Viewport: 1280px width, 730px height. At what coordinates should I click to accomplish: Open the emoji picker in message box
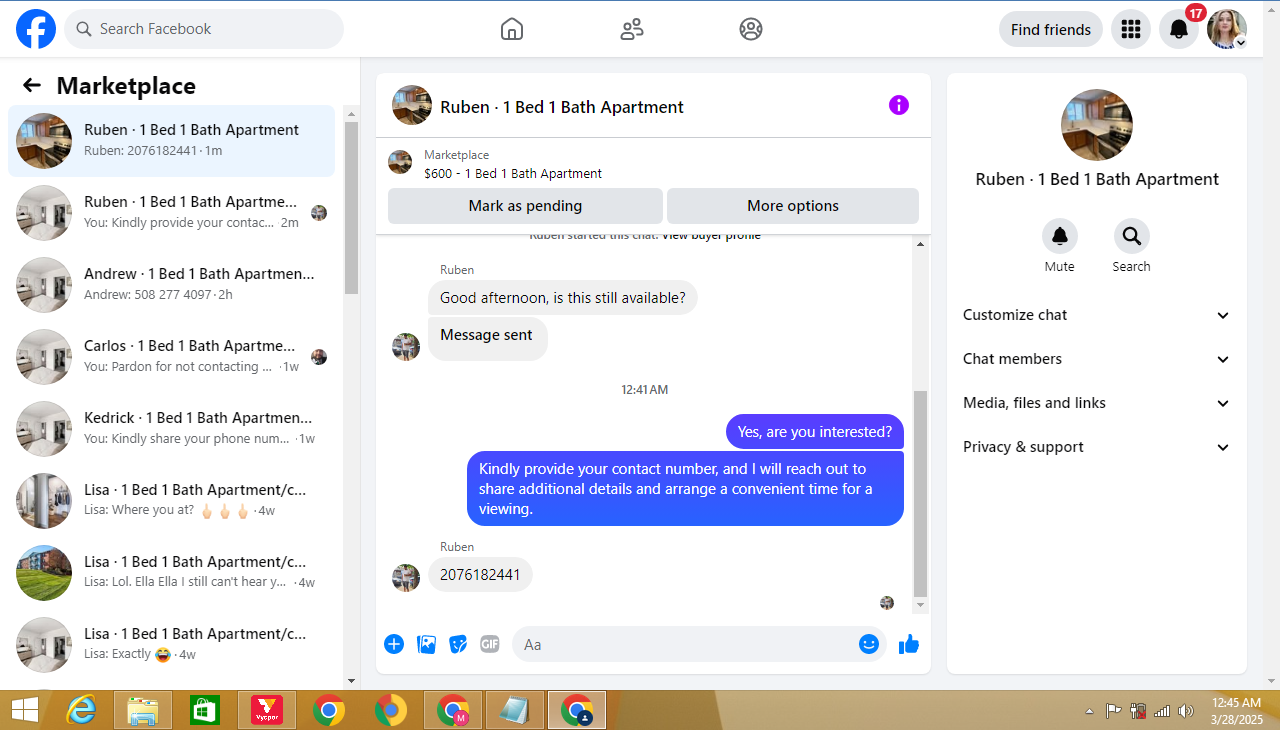pyautogui.click(x=869, y=644)
